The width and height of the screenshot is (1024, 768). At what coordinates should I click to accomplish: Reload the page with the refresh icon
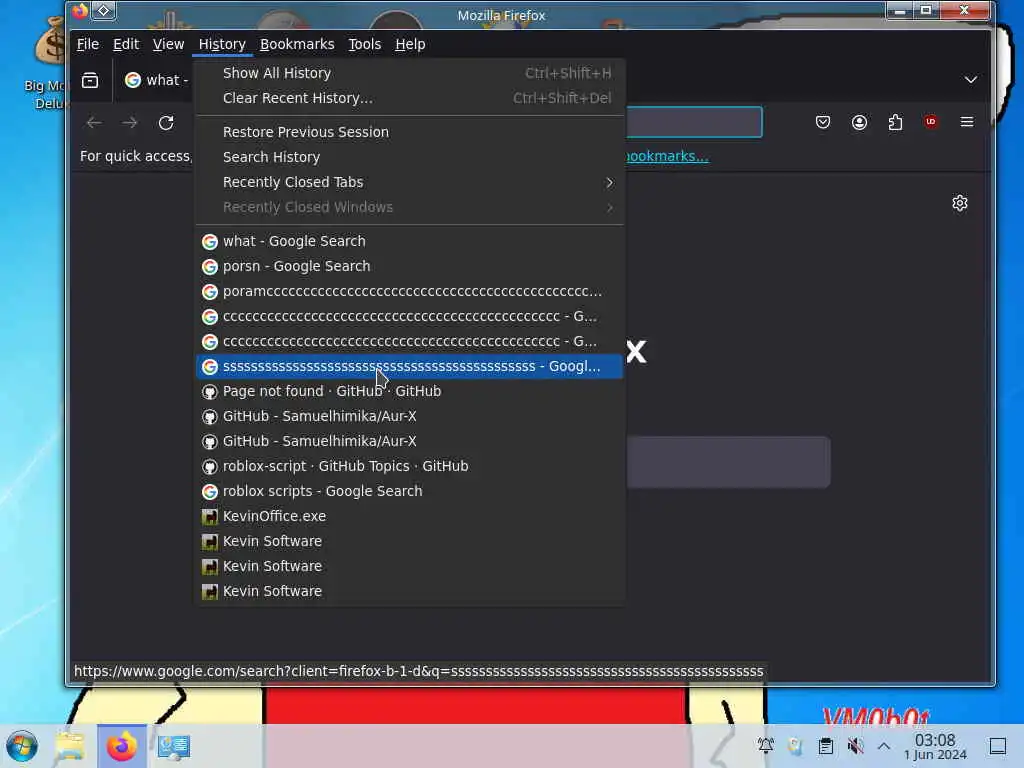[x=166, y=122]
